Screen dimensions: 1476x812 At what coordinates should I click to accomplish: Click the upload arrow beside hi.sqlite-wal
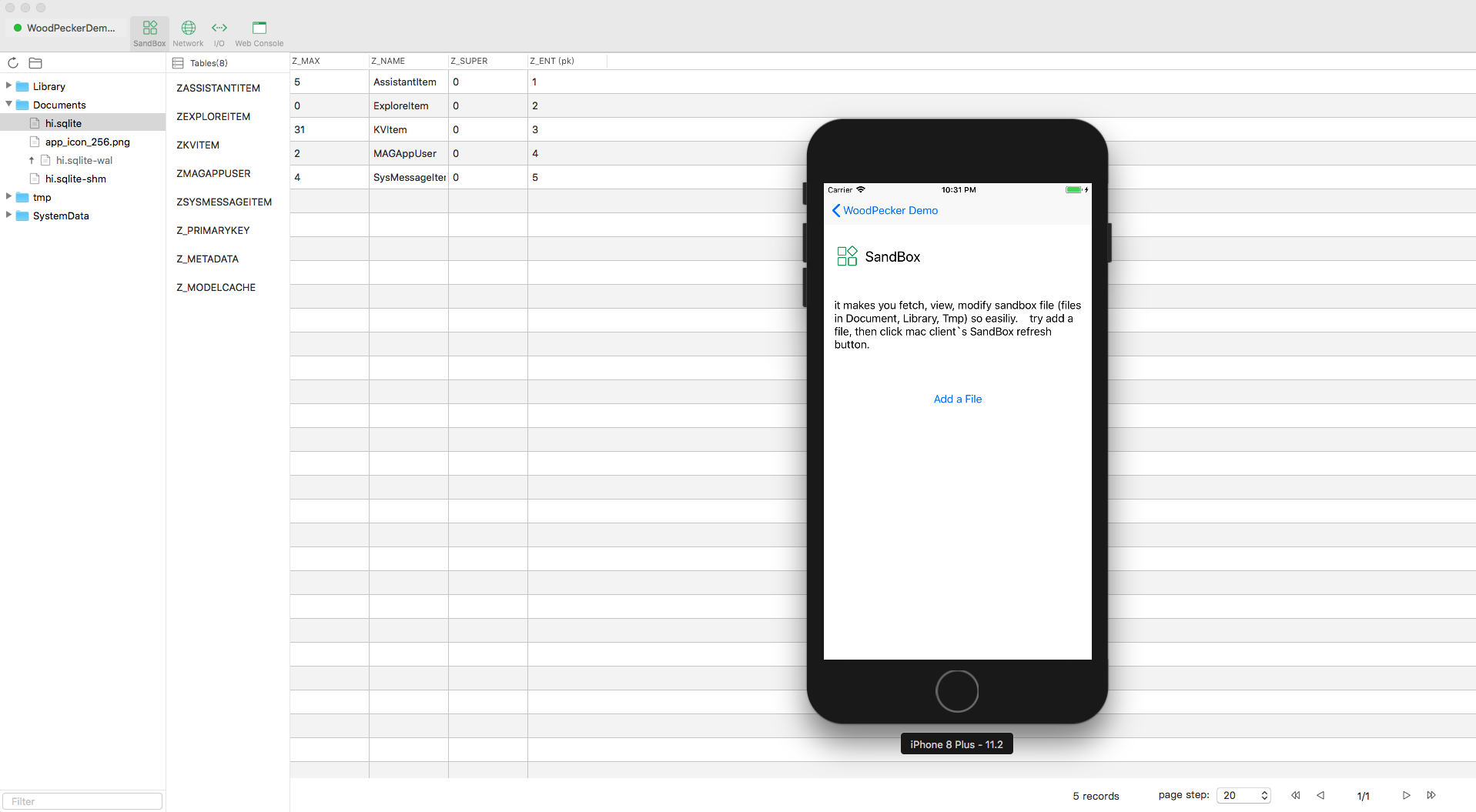tap(32, 160)
